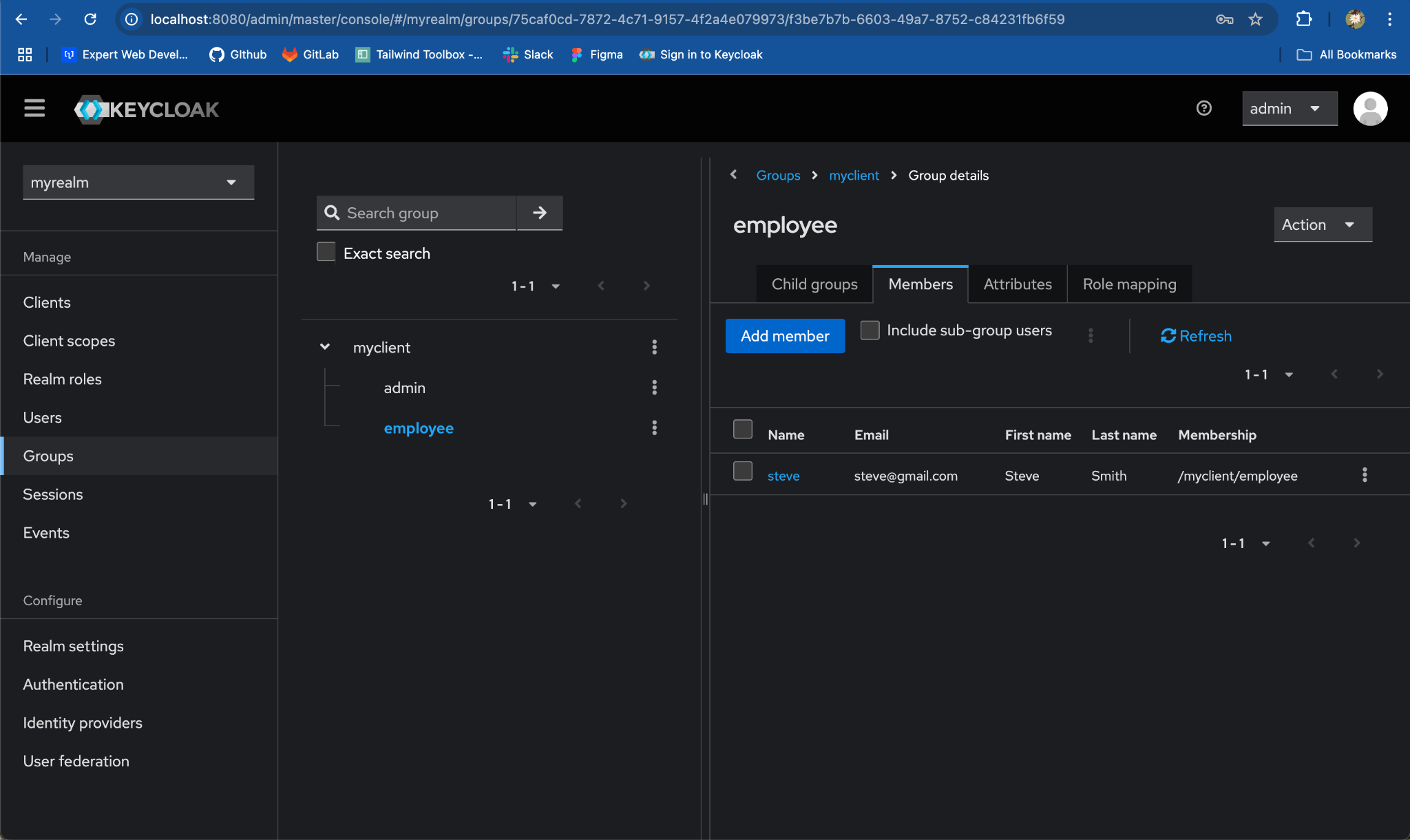Enable Exact search checkbox

326,252
